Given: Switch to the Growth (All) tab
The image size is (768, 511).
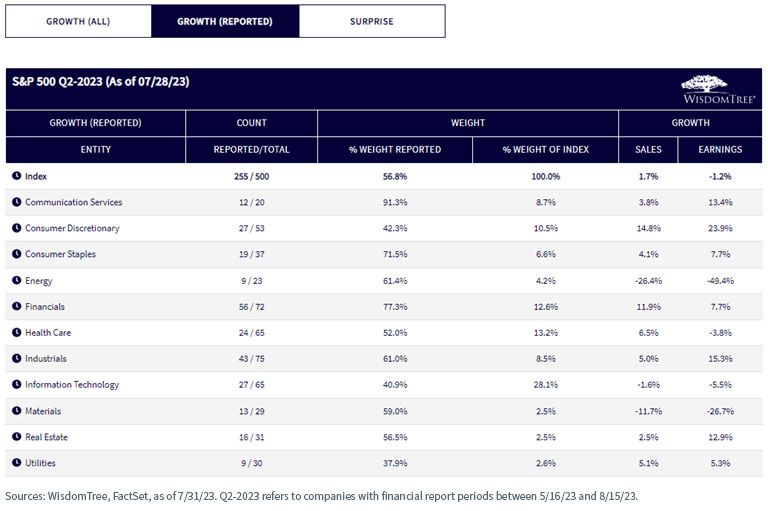Looking at the screenshot, I should click(78, 22).
